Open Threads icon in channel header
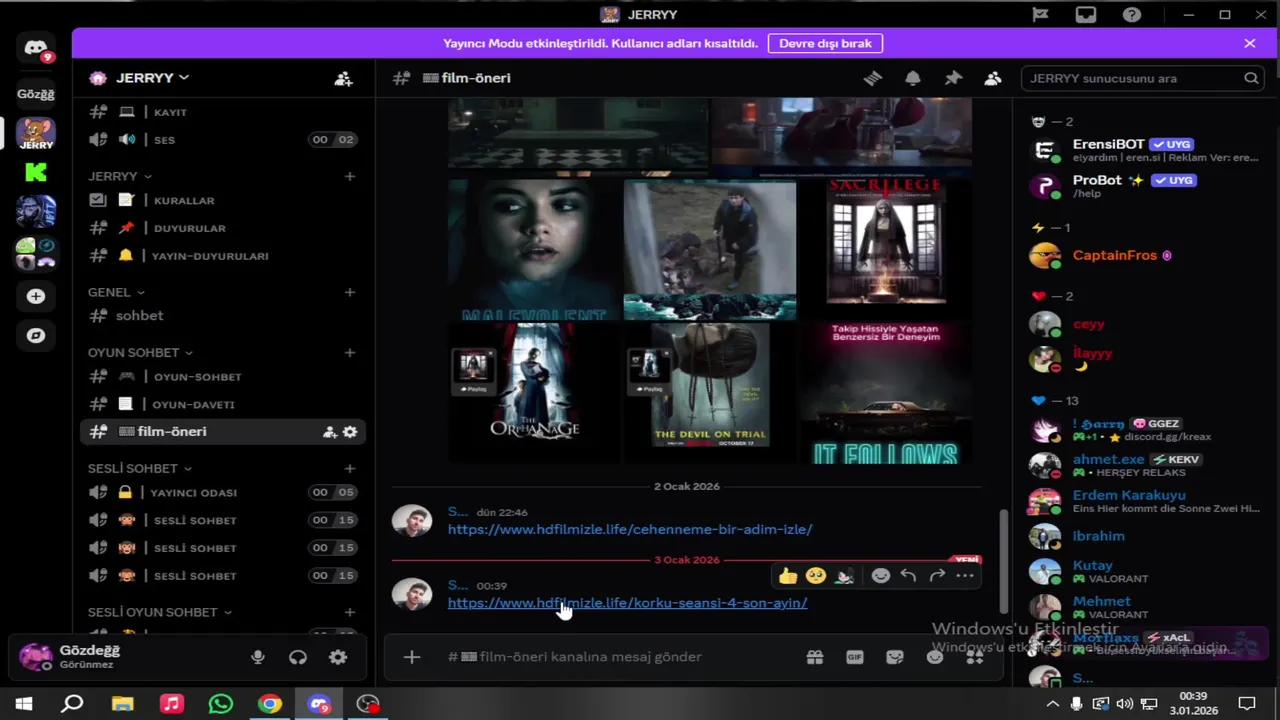This screenshot has width=1280, height=720. point(873,78)
